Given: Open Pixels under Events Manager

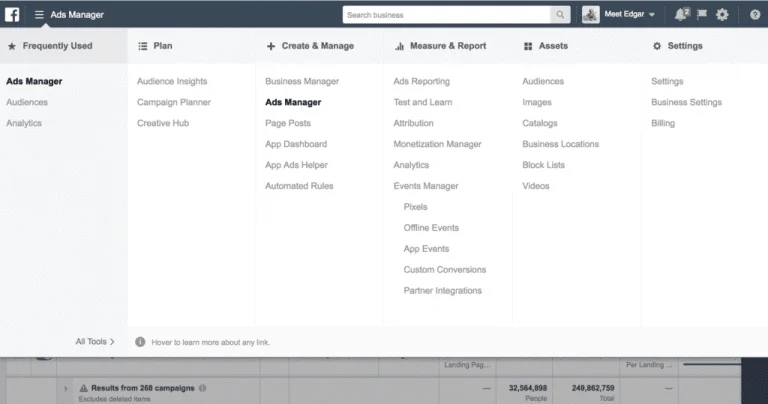Looking at the screenshot, I should (415, 207).
